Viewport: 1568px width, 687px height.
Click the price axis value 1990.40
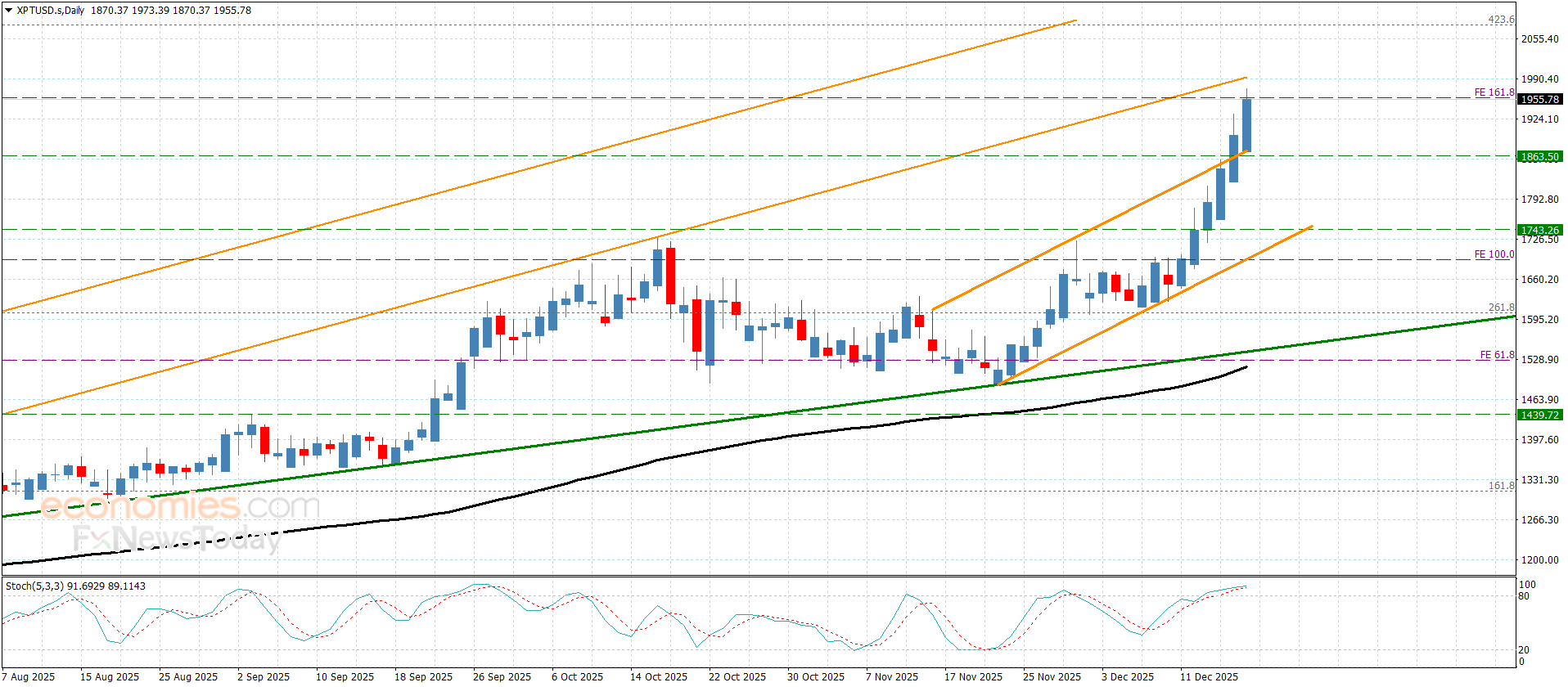point(1540,79)
